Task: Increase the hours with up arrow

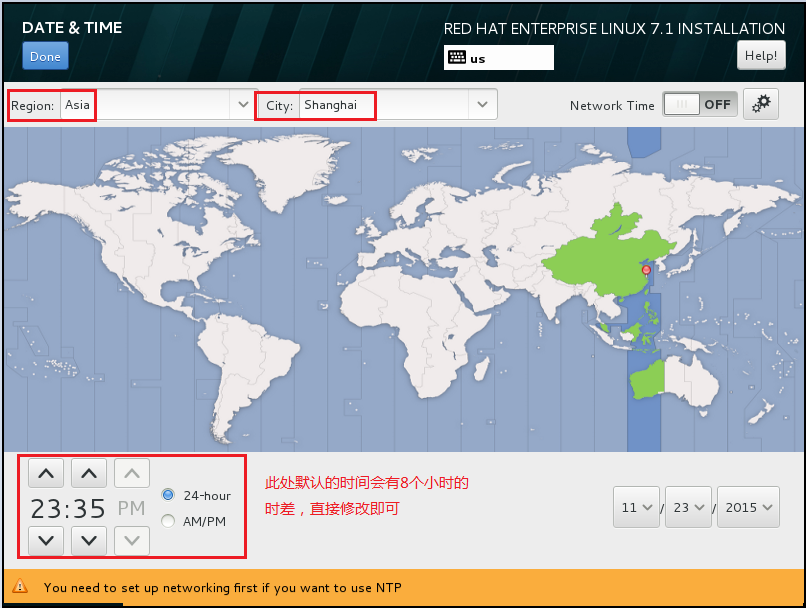Action: click(46, 473)
